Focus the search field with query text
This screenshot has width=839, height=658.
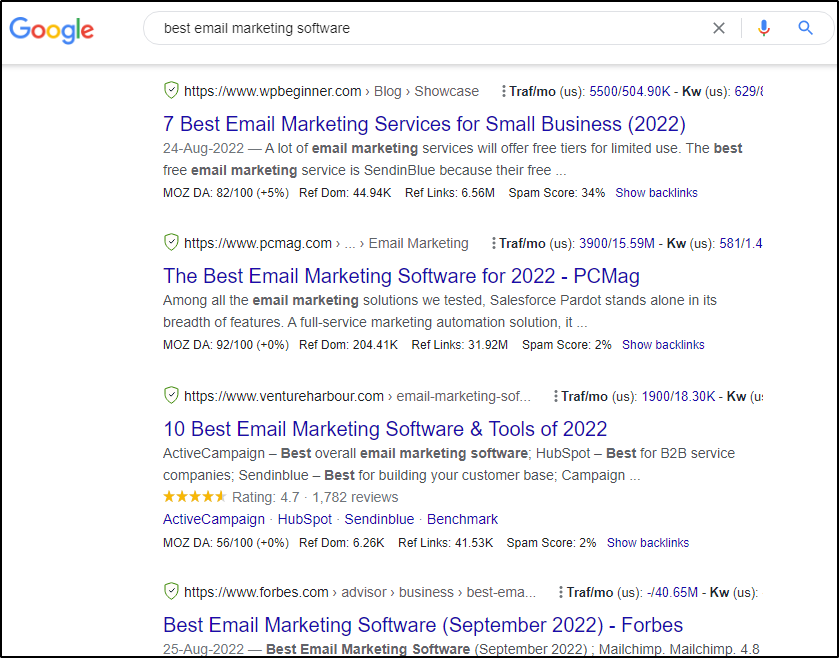pyautogui.click(x=420, y=28)
